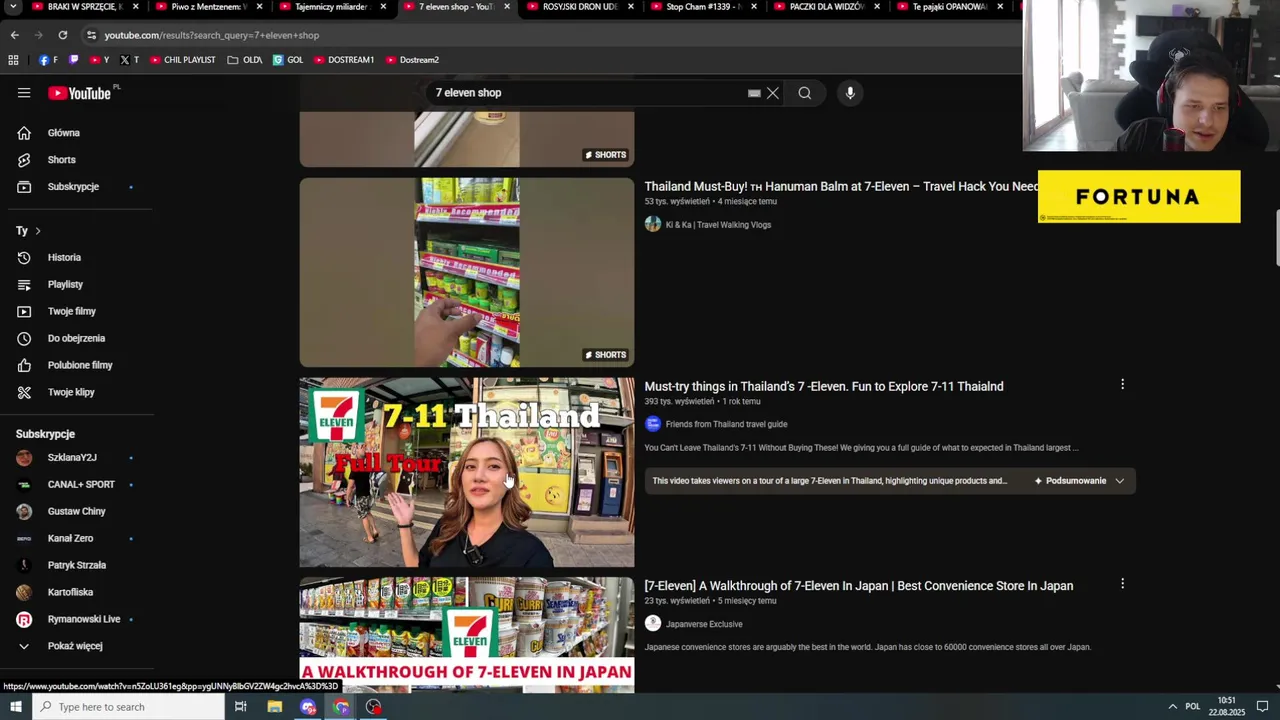1280x720 pixels.
Task: Open the GOL bookmark
Action: (288, 60)
